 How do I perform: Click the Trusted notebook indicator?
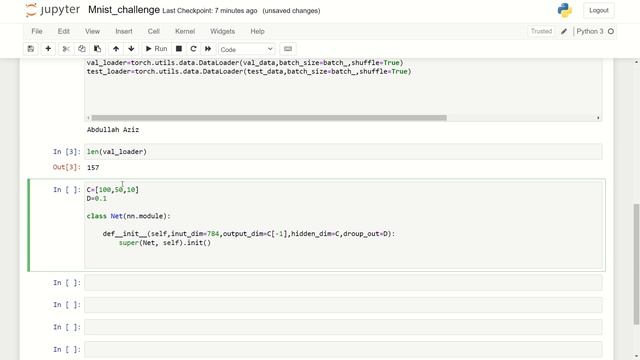click(x=541, y=31)
